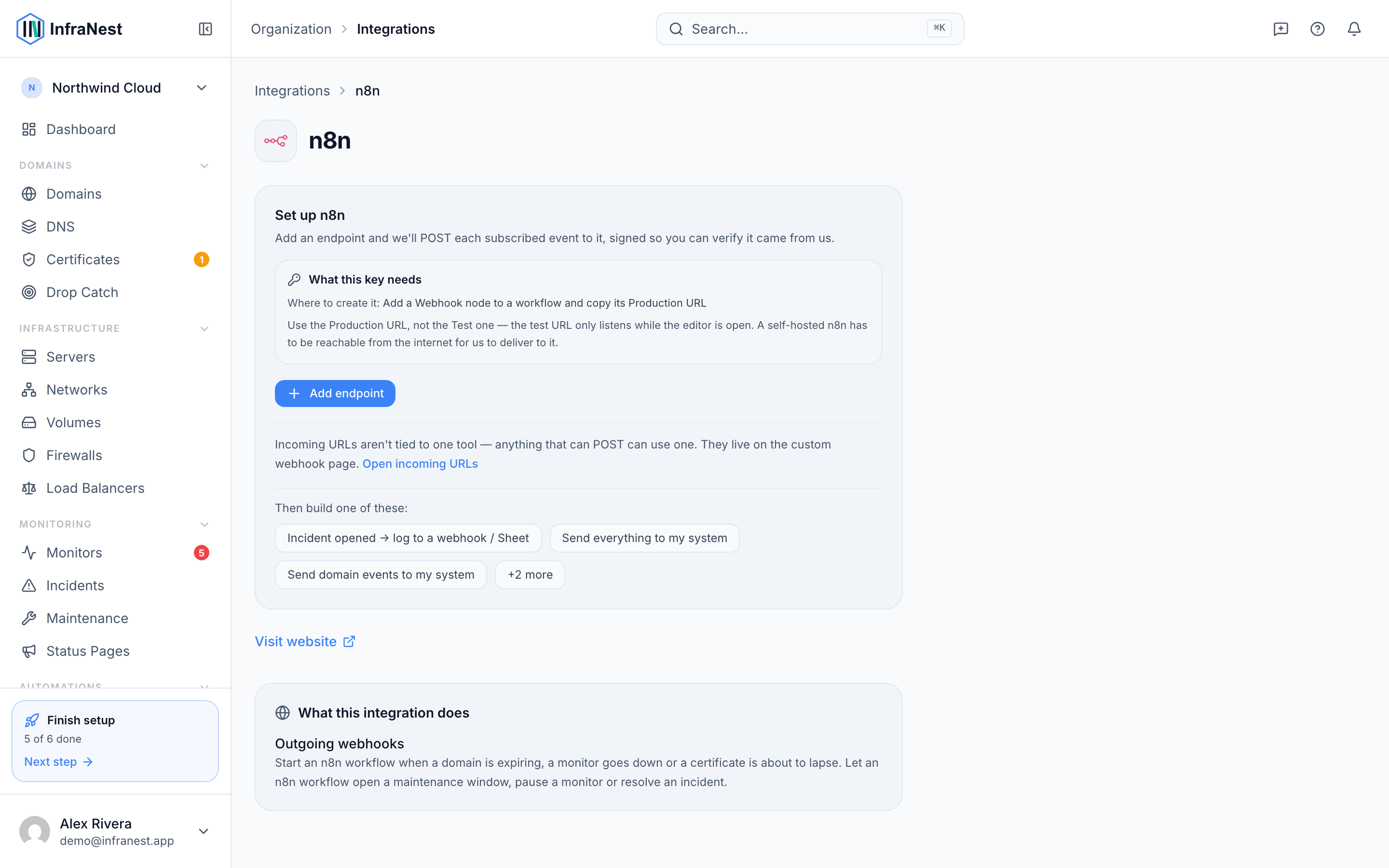Viewport: 1389px width, 868px height.
Task: Go to Domains in the sidebar
Action: pos(115,194)
